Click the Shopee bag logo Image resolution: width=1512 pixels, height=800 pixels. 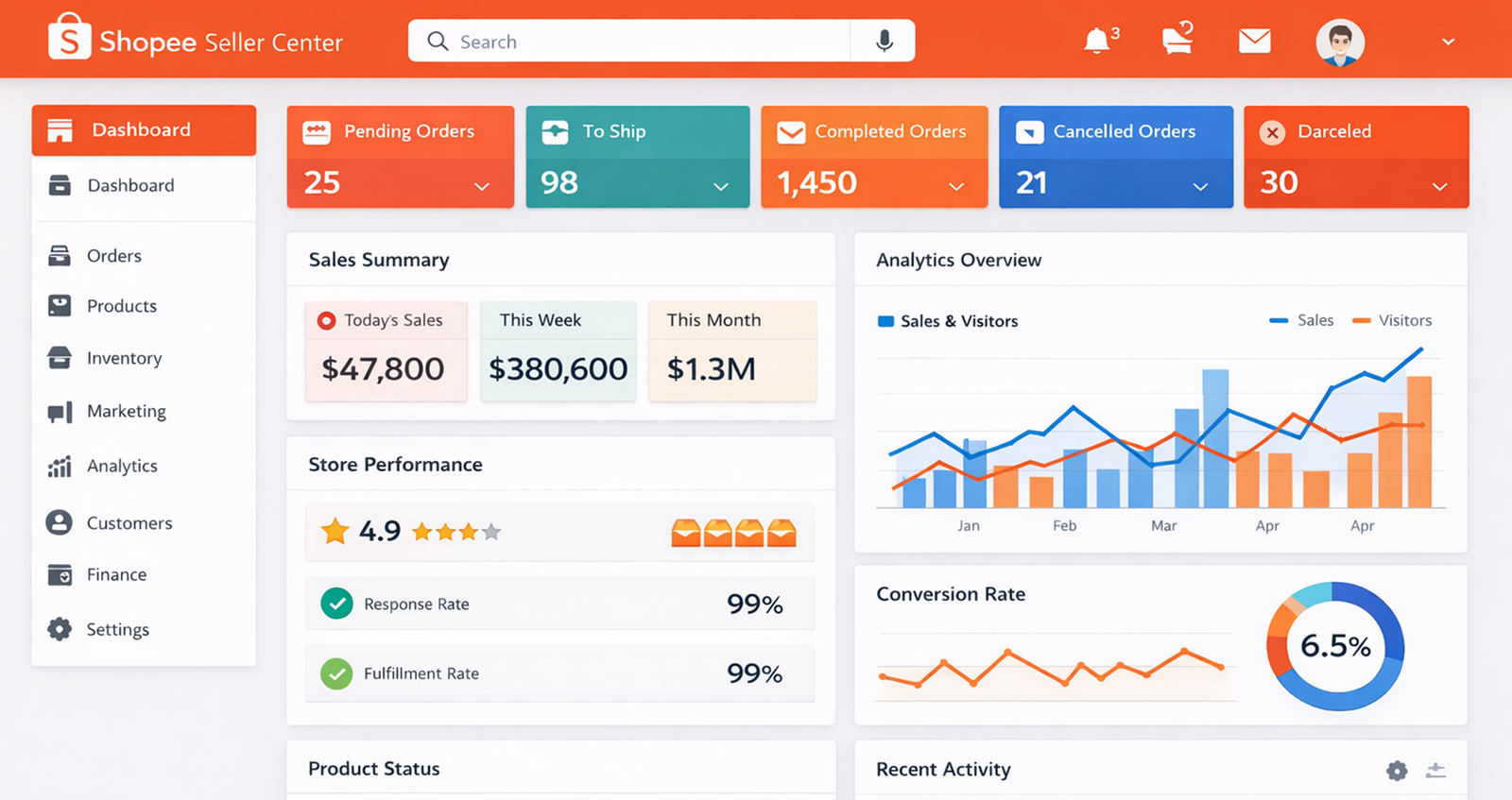tap(69, 38)
